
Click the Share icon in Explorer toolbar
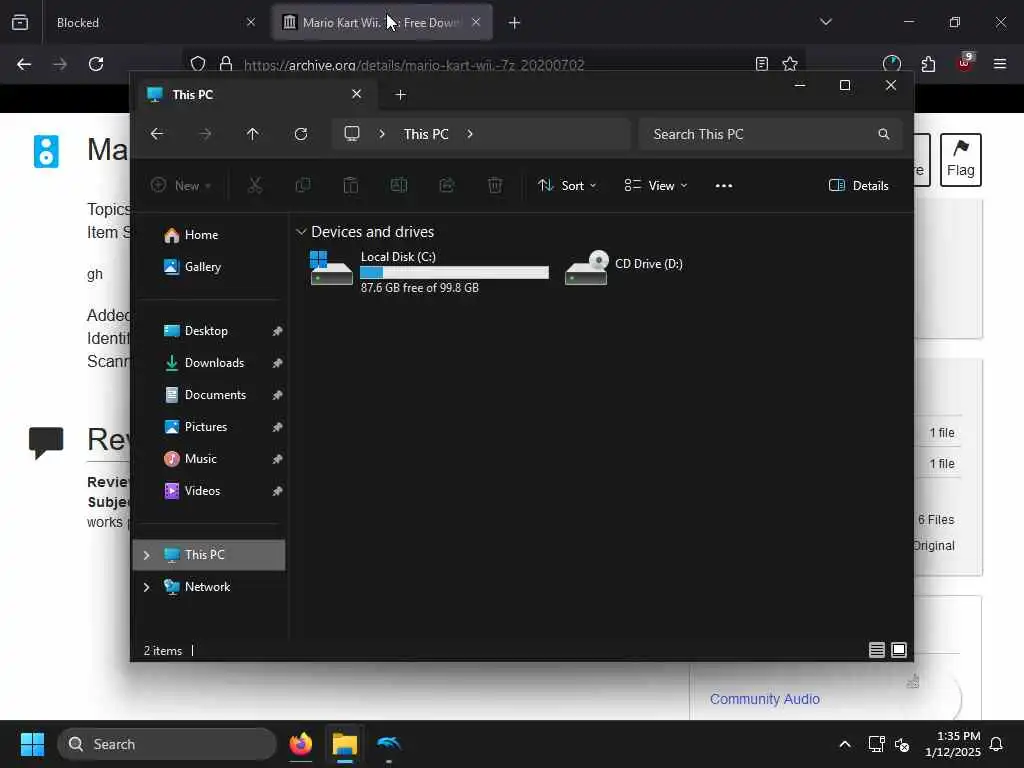coord(447,185)
